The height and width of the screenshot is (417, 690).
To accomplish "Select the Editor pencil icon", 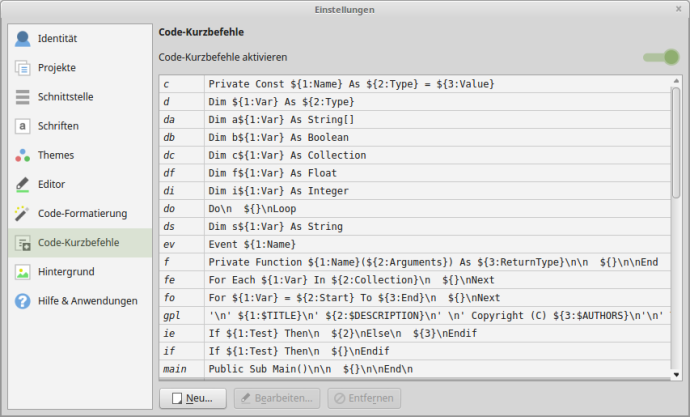I will 22,184.
